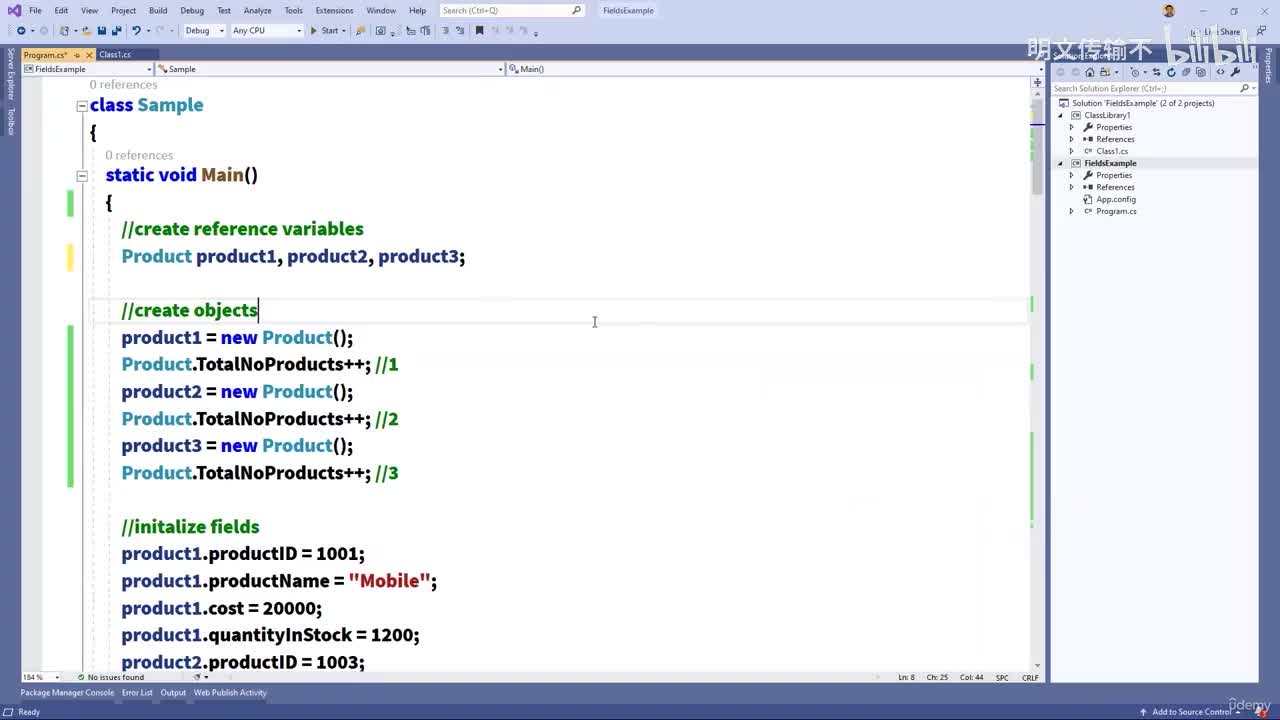Viewport: 1280px width, 720px height.
Task: Click the magnifier in the Quick Launch search
Action: (577, 11)
